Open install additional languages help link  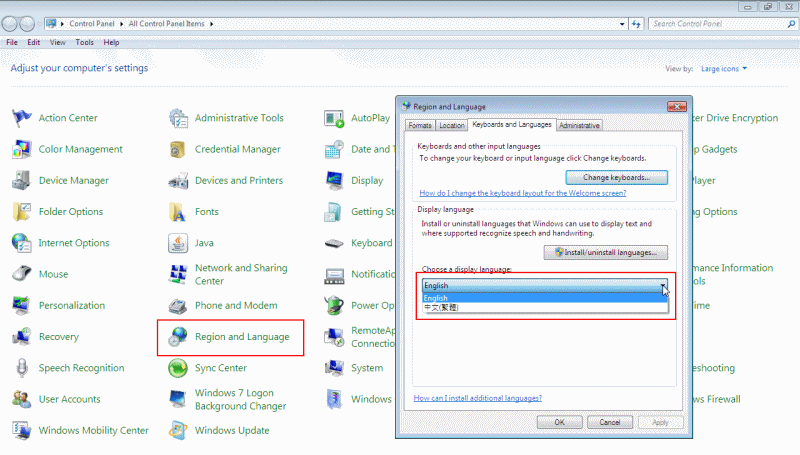(x=478, y=398)
